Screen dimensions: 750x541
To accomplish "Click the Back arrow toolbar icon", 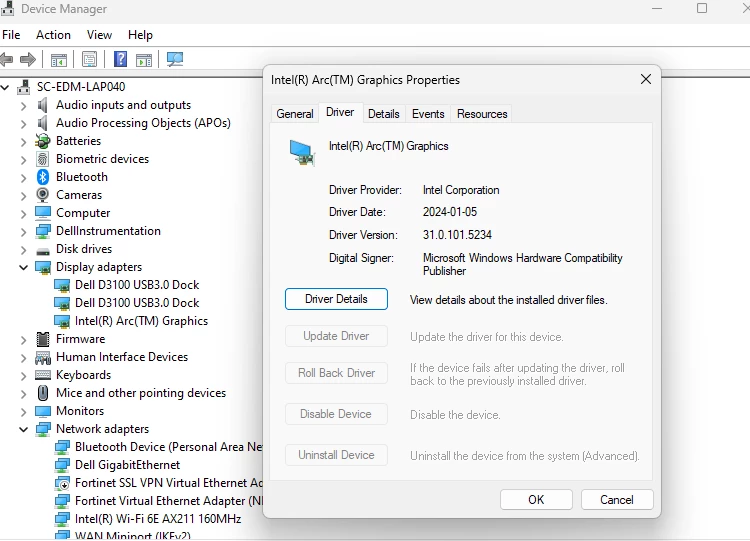I will [6, 60].
